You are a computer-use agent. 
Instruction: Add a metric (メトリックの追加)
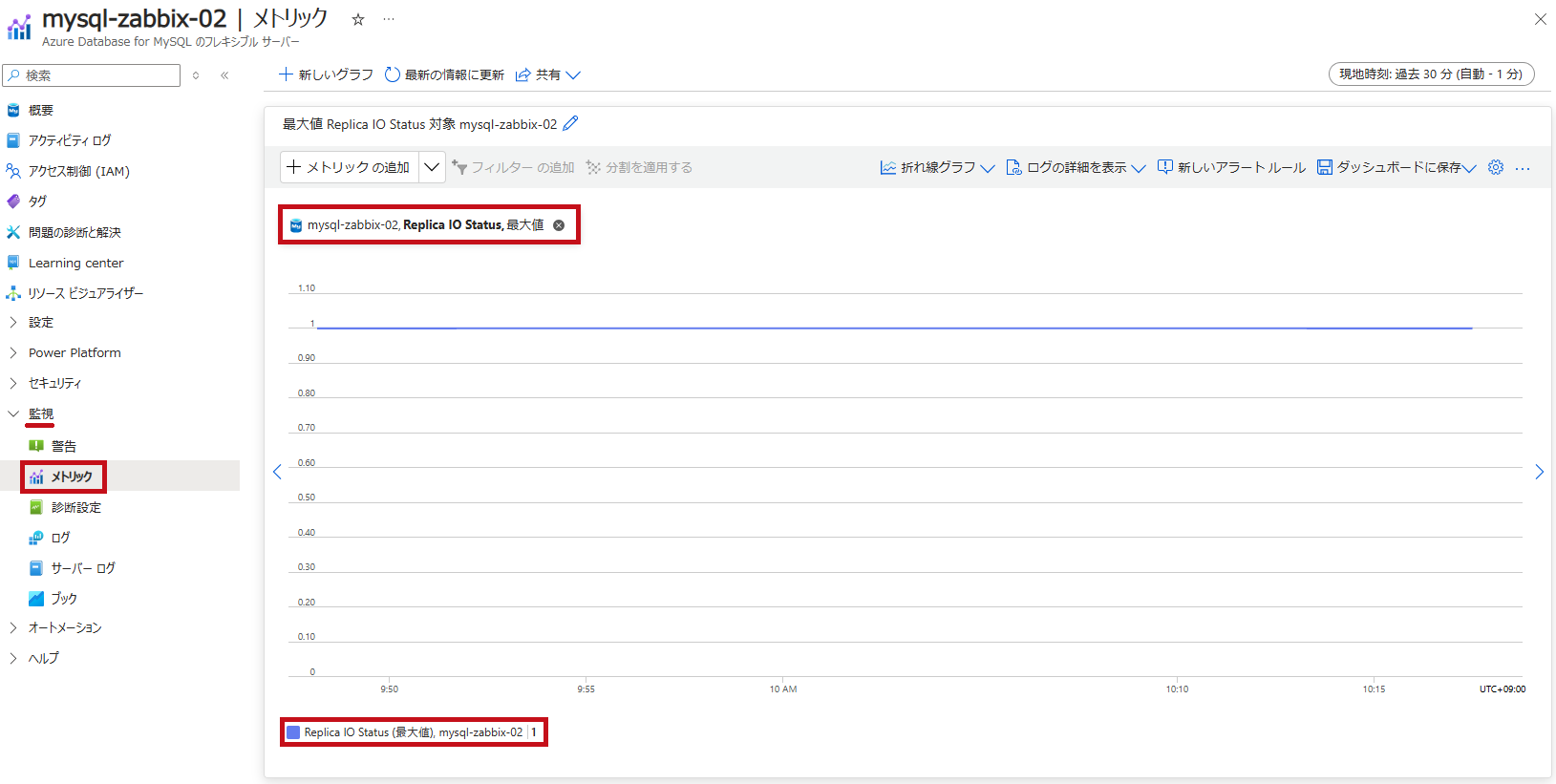tap(349, 167)
